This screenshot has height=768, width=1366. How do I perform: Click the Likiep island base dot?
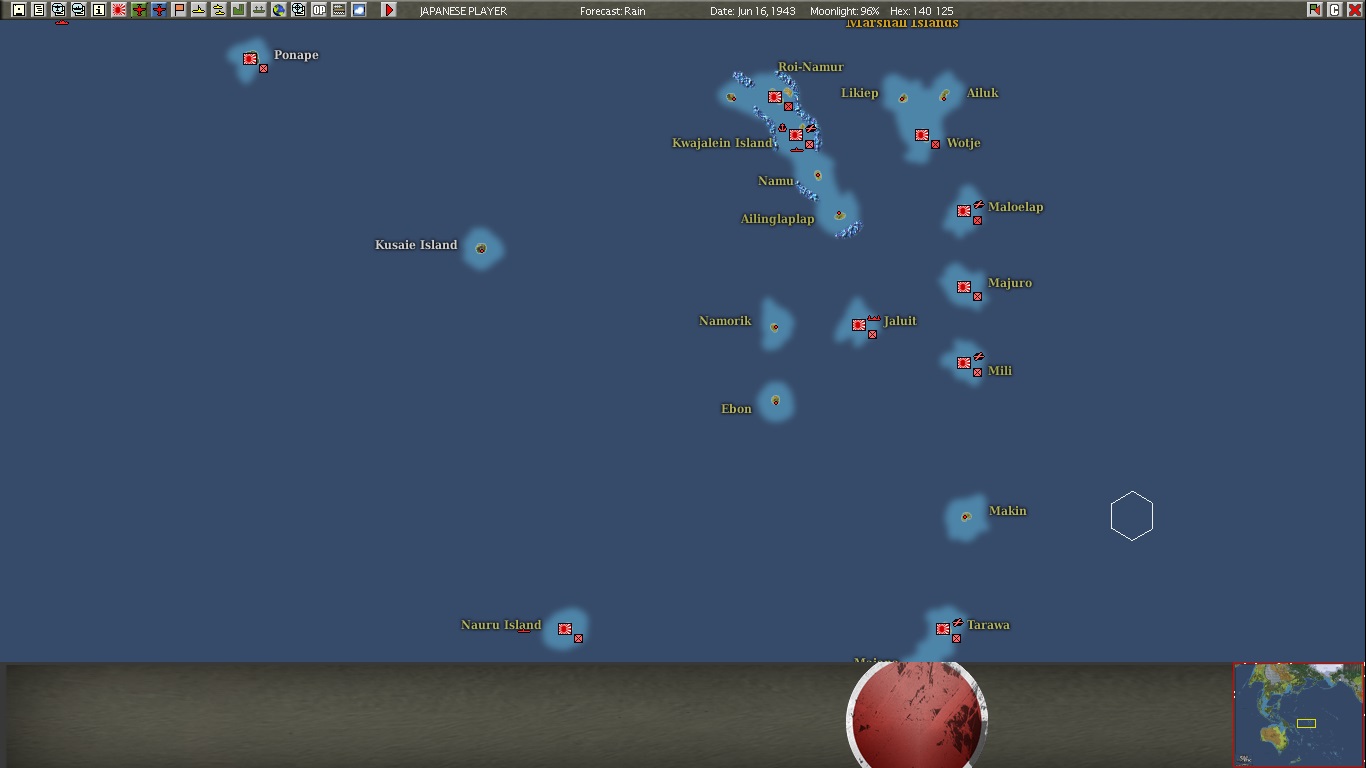(x=903, y=99)
